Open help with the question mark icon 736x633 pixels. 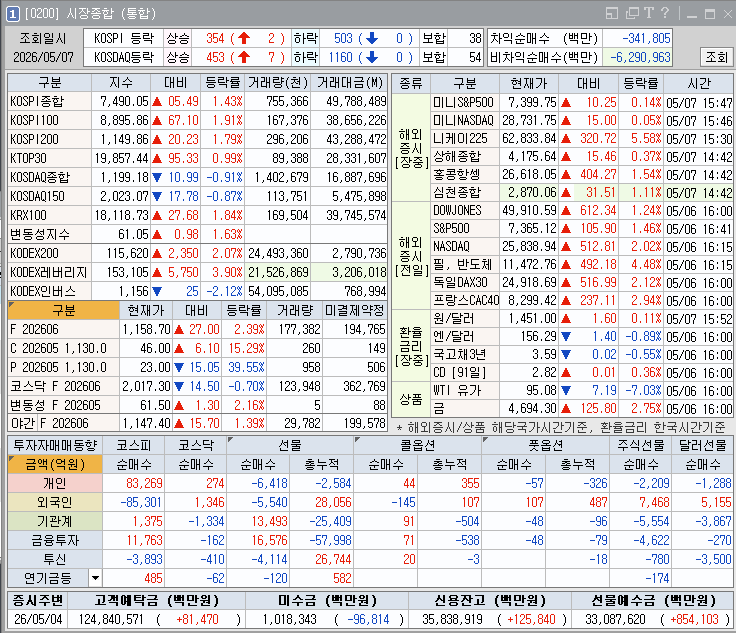pyautogui.click(x=665, y=13)
